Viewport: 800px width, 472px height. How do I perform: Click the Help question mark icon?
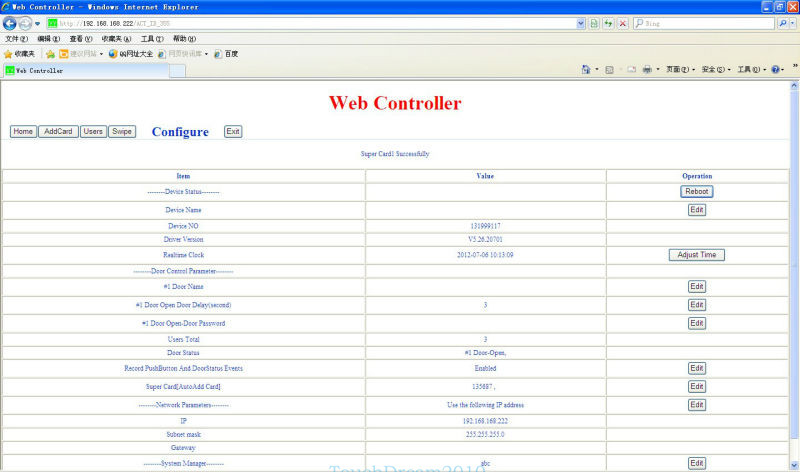click(x=775, y=69)
